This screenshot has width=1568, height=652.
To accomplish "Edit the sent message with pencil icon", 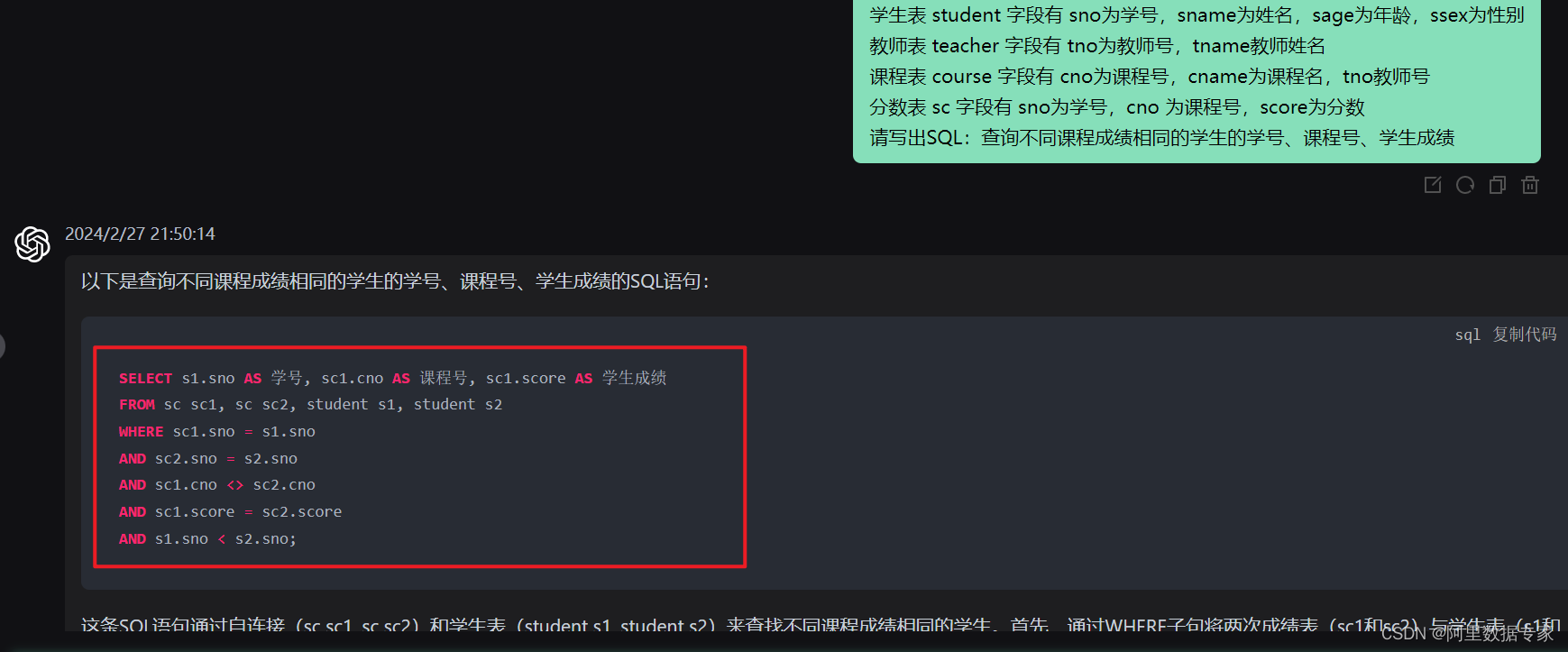I will click(x=1433, y=185).
